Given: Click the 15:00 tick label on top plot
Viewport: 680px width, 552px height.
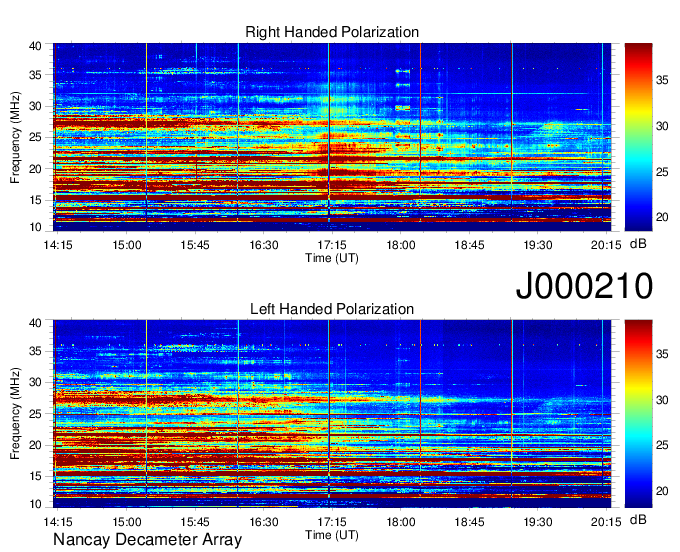Looking at the screenshot, I should tap(127, 245).
